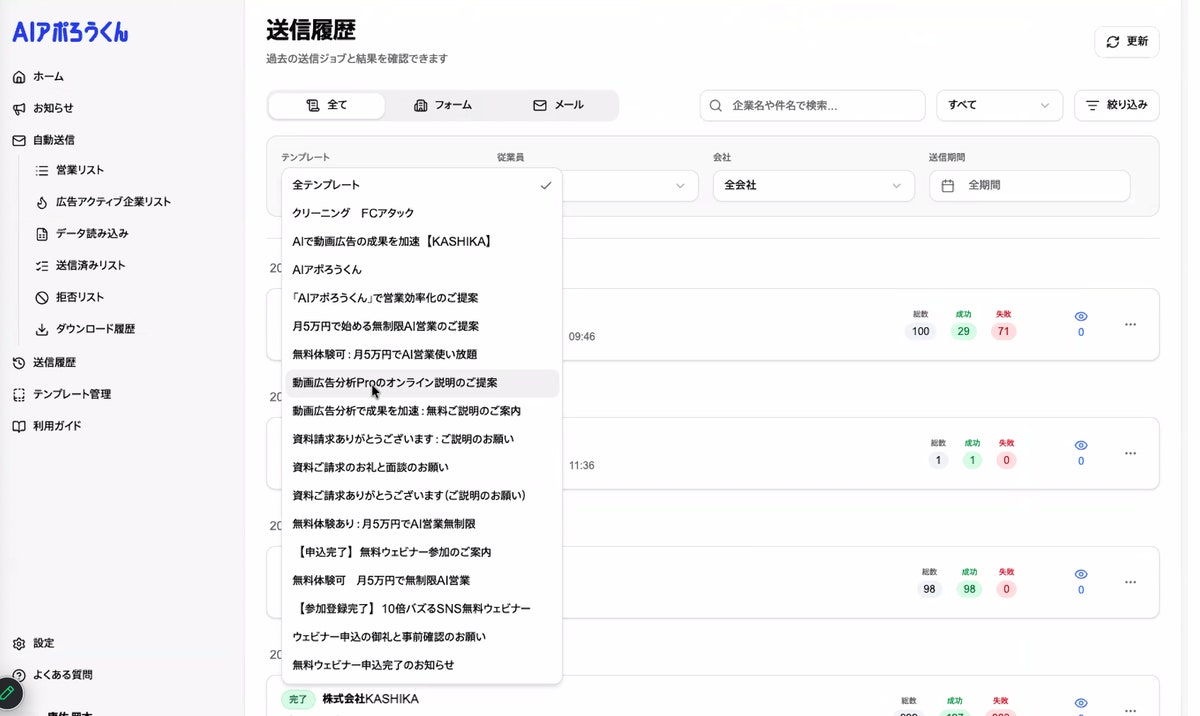The width and height of the screenshot is (1200, 716).
Task: Click the green pencil edit icon
Action: (6, 693)
